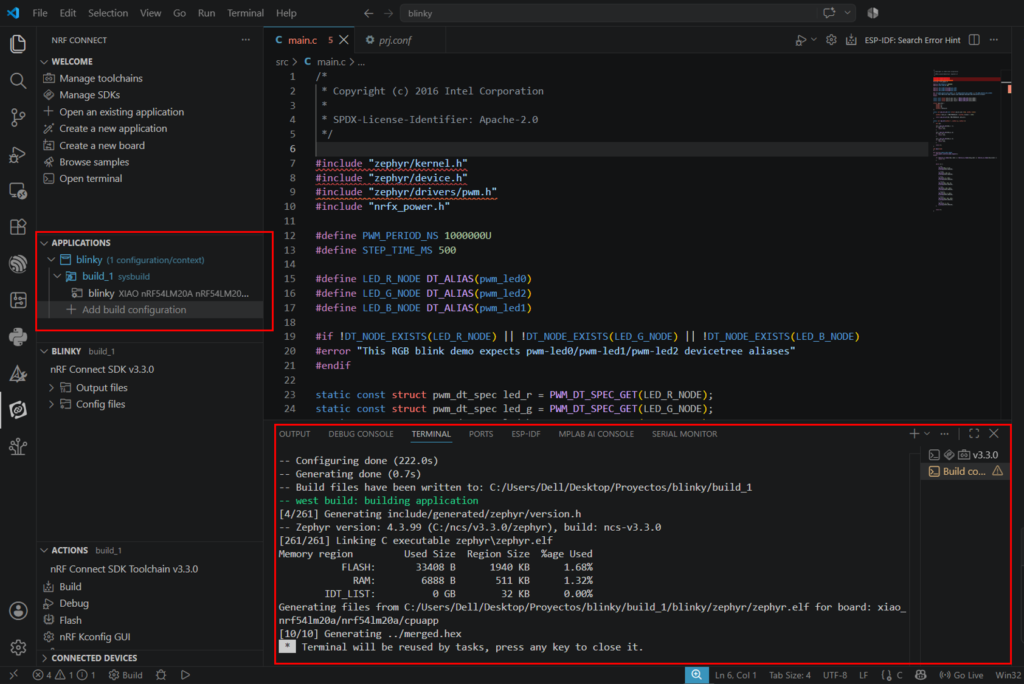Select blinky XIAO nRF54LM20A build item
This screenshot has width=1024, height=684.
(161, 293)
